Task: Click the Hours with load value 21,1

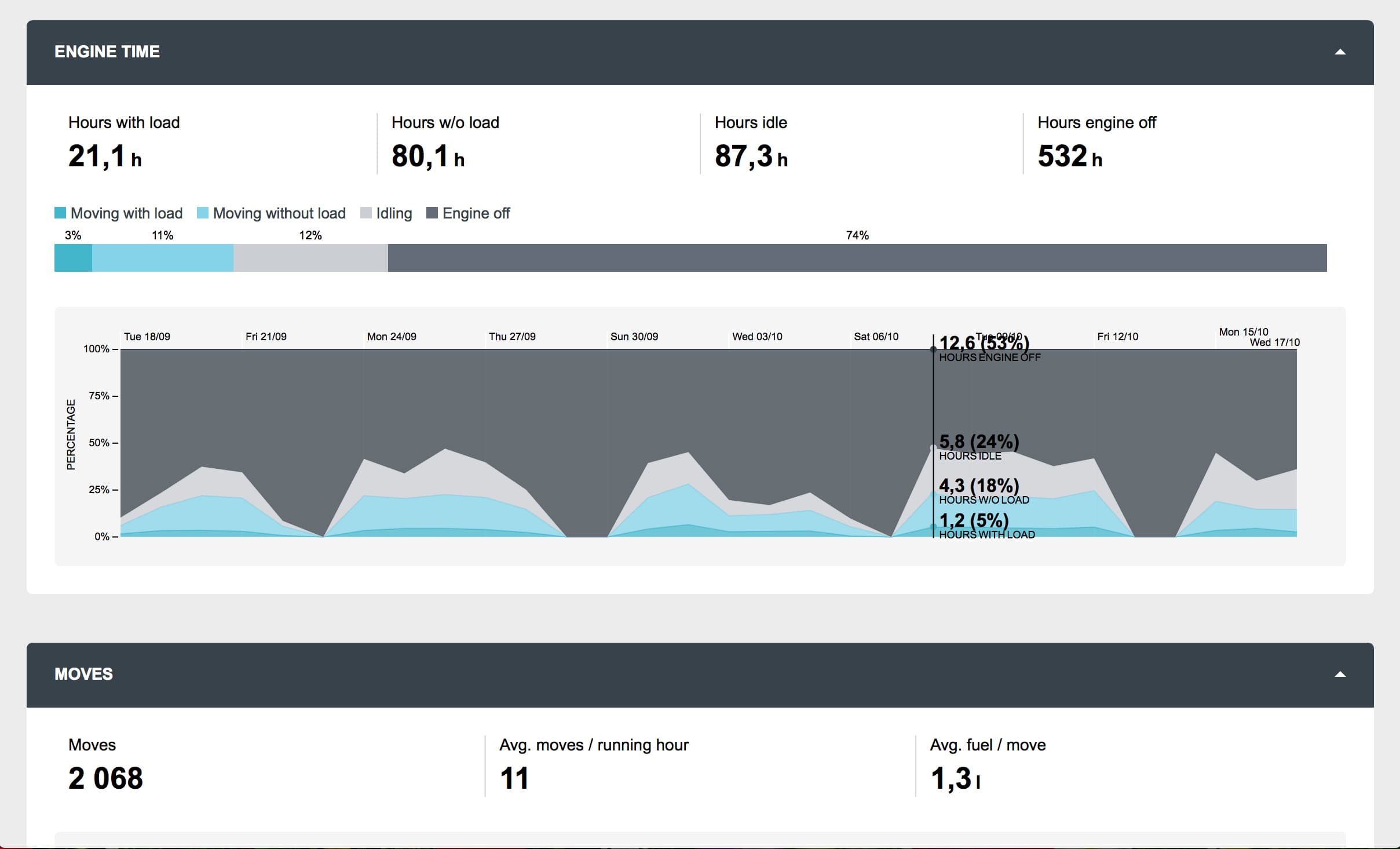Action: point(97,156)
